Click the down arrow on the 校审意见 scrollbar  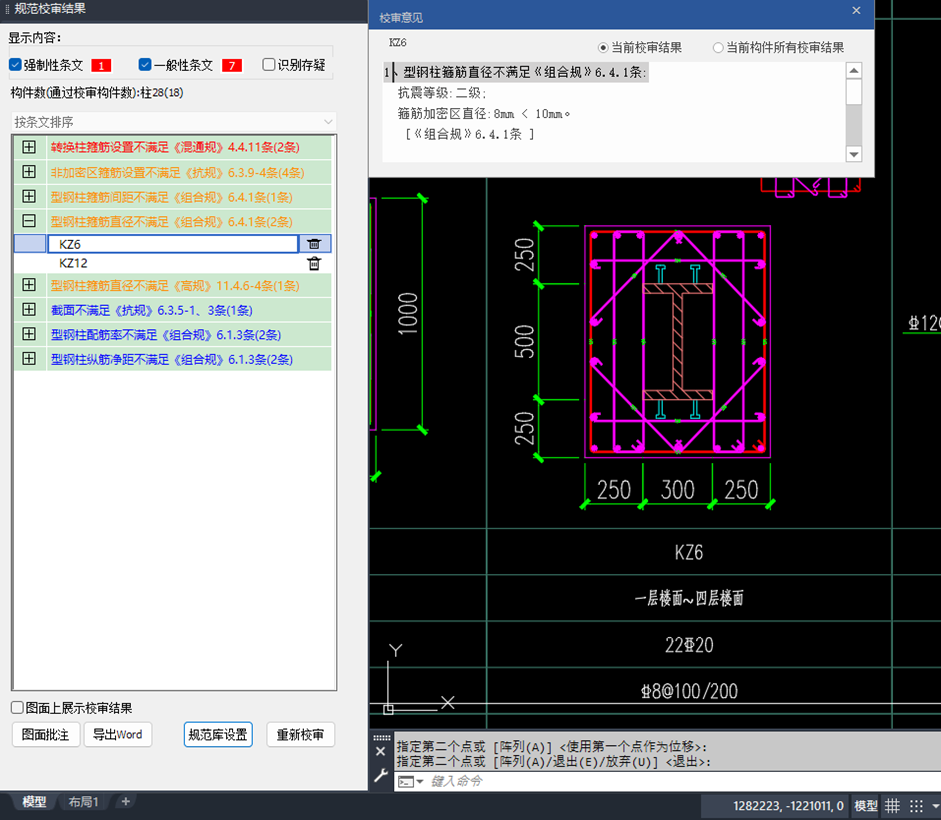[855, 154]
